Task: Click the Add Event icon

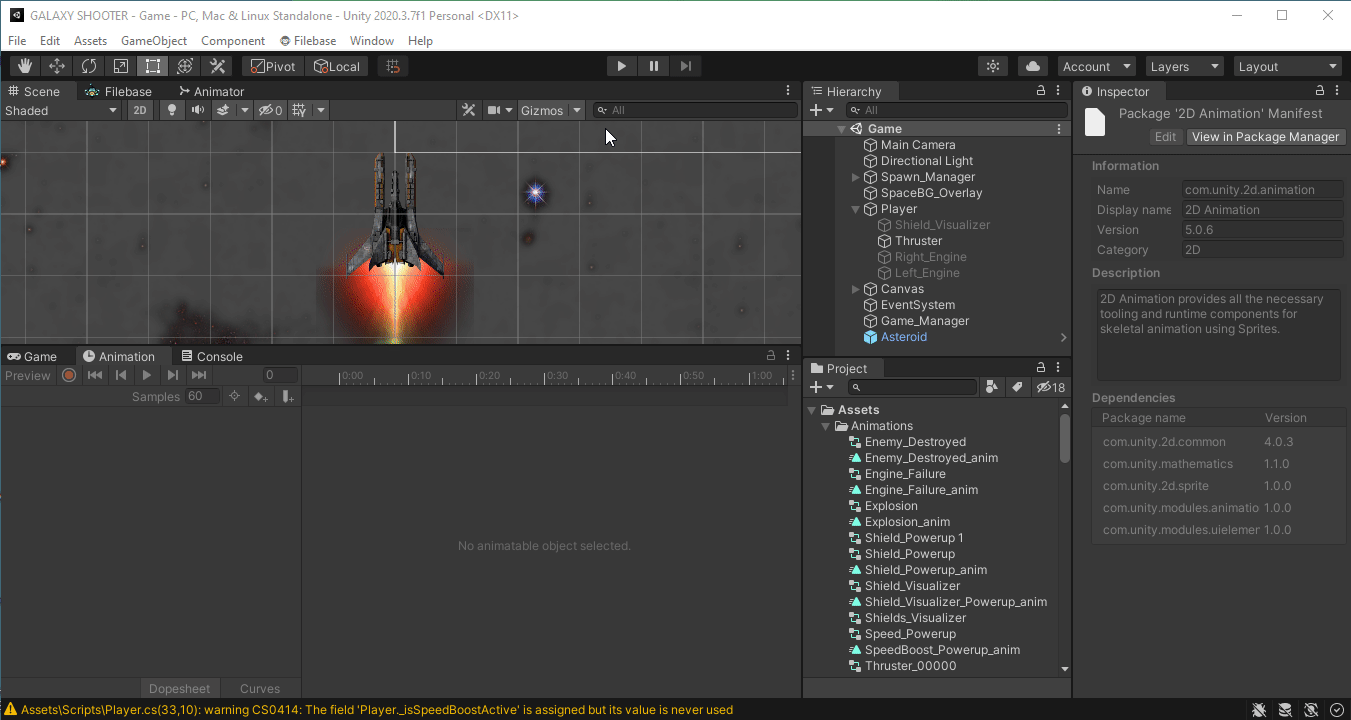Action: coord(287,396)
